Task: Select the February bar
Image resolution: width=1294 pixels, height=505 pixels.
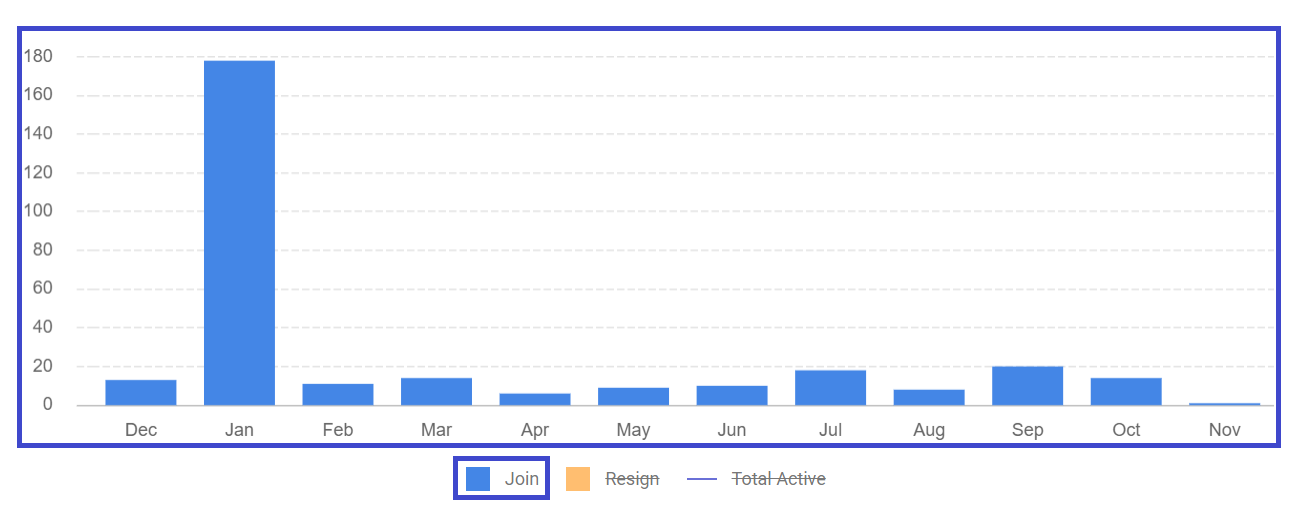Action: pos(338,395)
